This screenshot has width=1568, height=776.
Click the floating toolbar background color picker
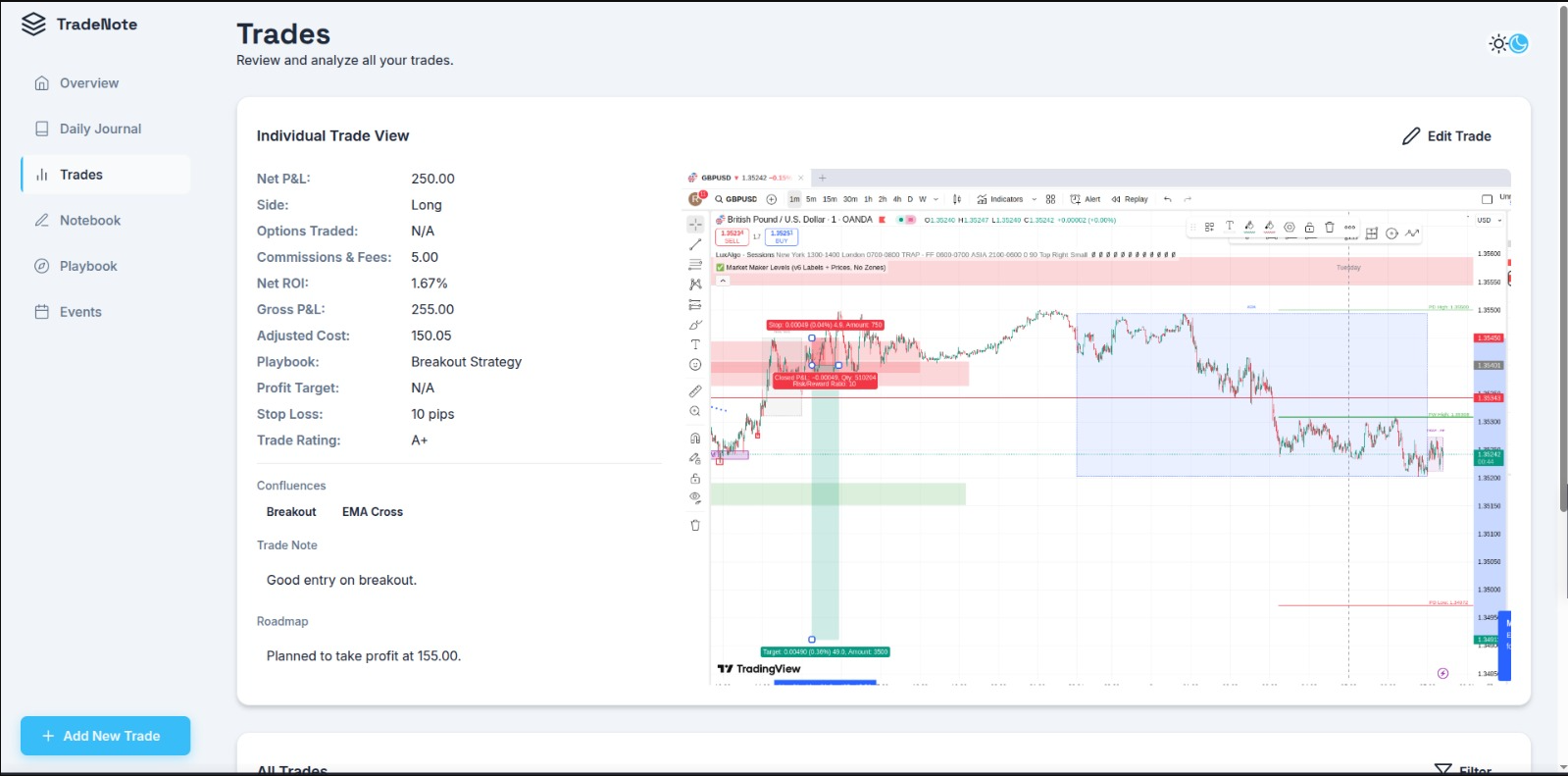click(x=1270, y=227)
